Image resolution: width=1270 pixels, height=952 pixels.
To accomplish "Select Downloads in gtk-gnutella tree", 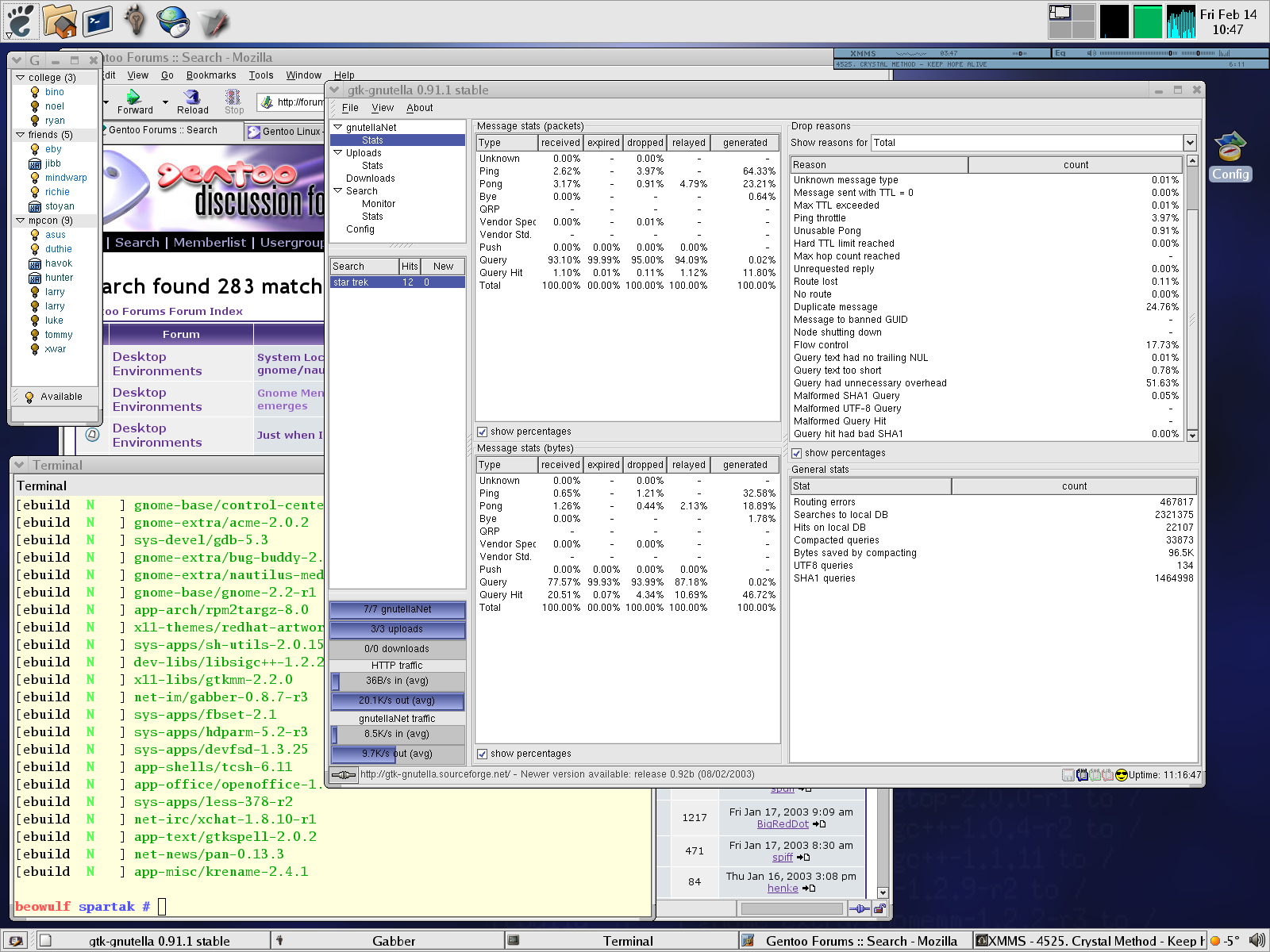I will point(370,178).
